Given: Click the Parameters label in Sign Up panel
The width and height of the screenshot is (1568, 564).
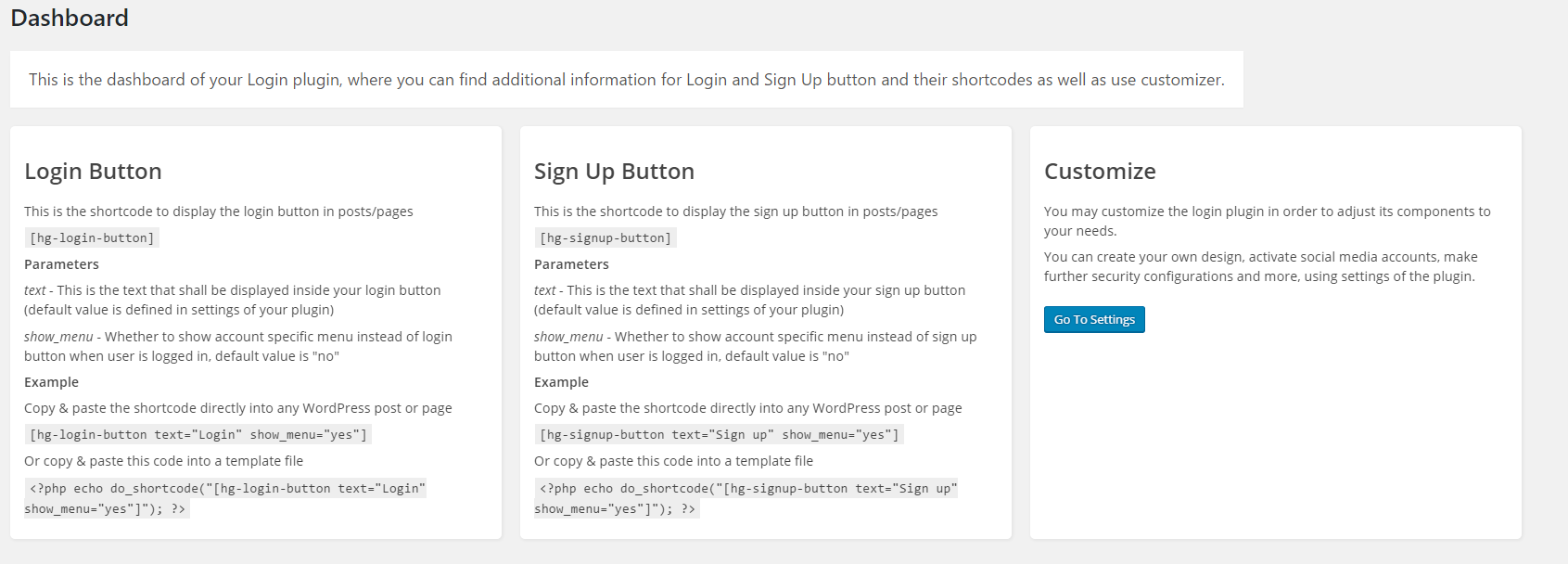Looking at the screenshot, I should coord(571,263).
